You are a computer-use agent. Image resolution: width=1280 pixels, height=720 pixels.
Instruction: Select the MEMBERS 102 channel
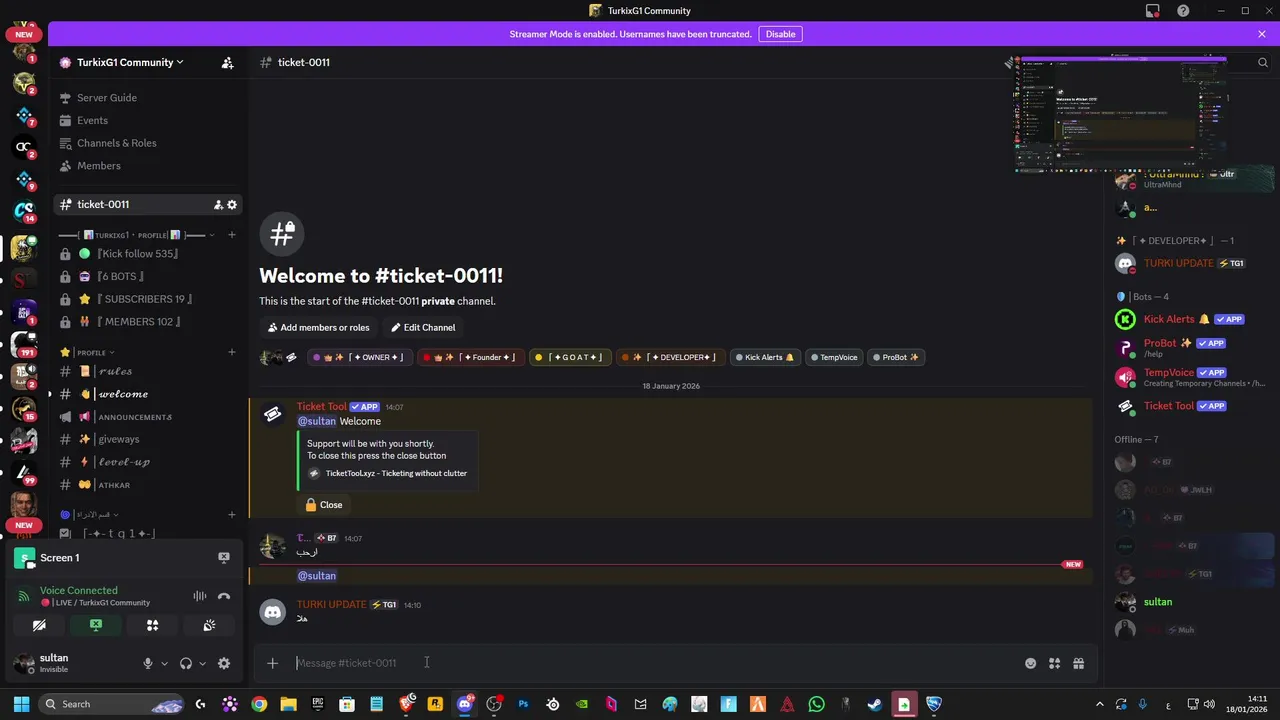pyautogui.click(x=148, y=322)
